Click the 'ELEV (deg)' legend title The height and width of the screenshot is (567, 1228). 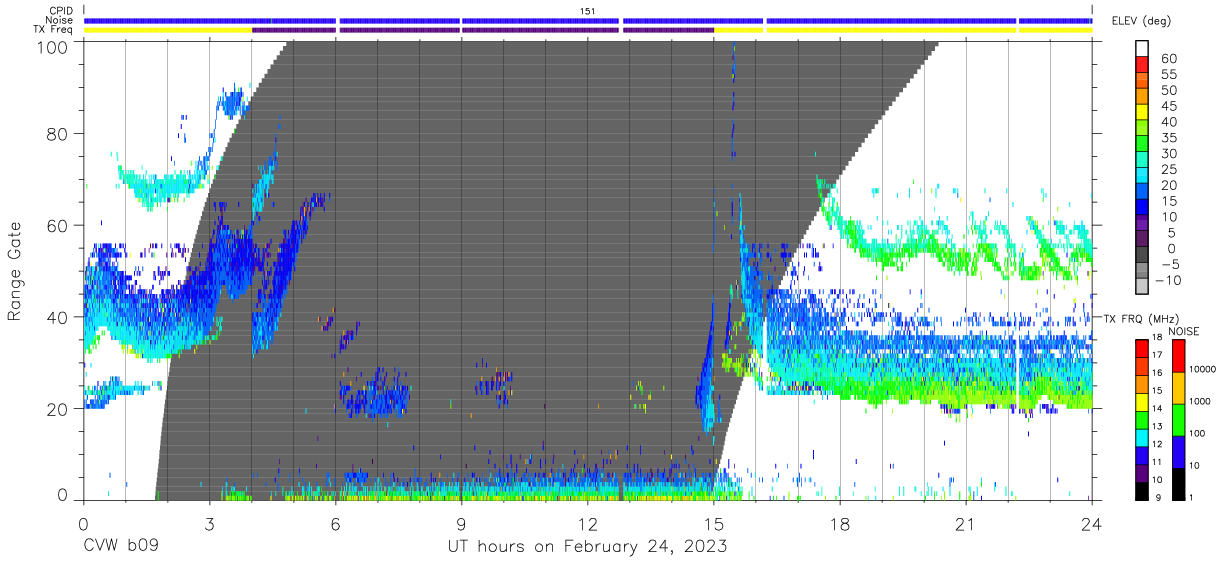coord(1141,21)
